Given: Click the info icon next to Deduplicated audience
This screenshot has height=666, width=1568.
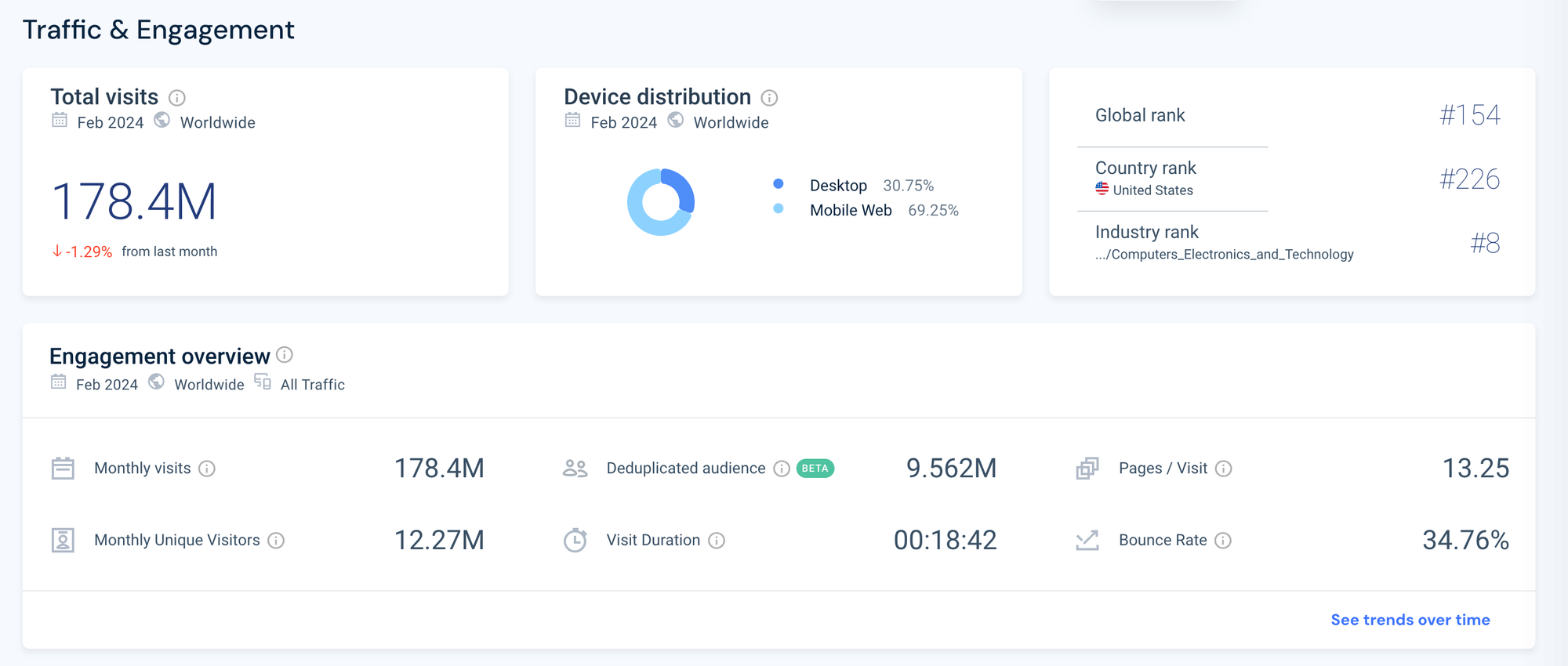Looking at the screenshot, I should pos(782,469).
